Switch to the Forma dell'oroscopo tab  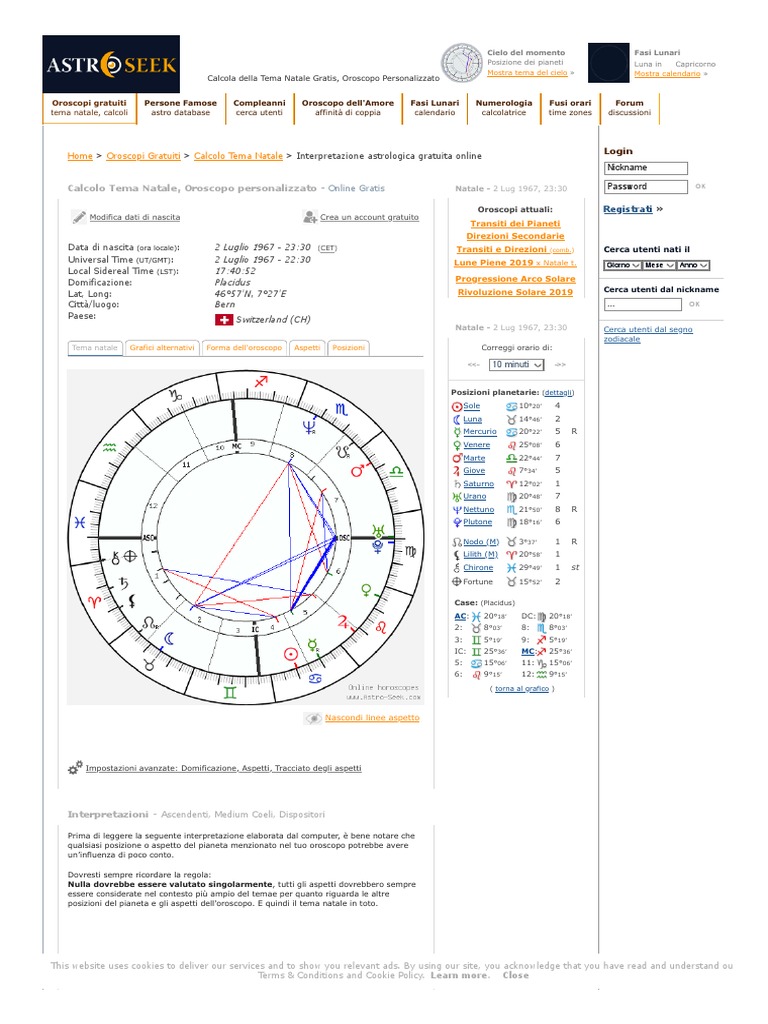pyautogui.click(x=244, y=348)
